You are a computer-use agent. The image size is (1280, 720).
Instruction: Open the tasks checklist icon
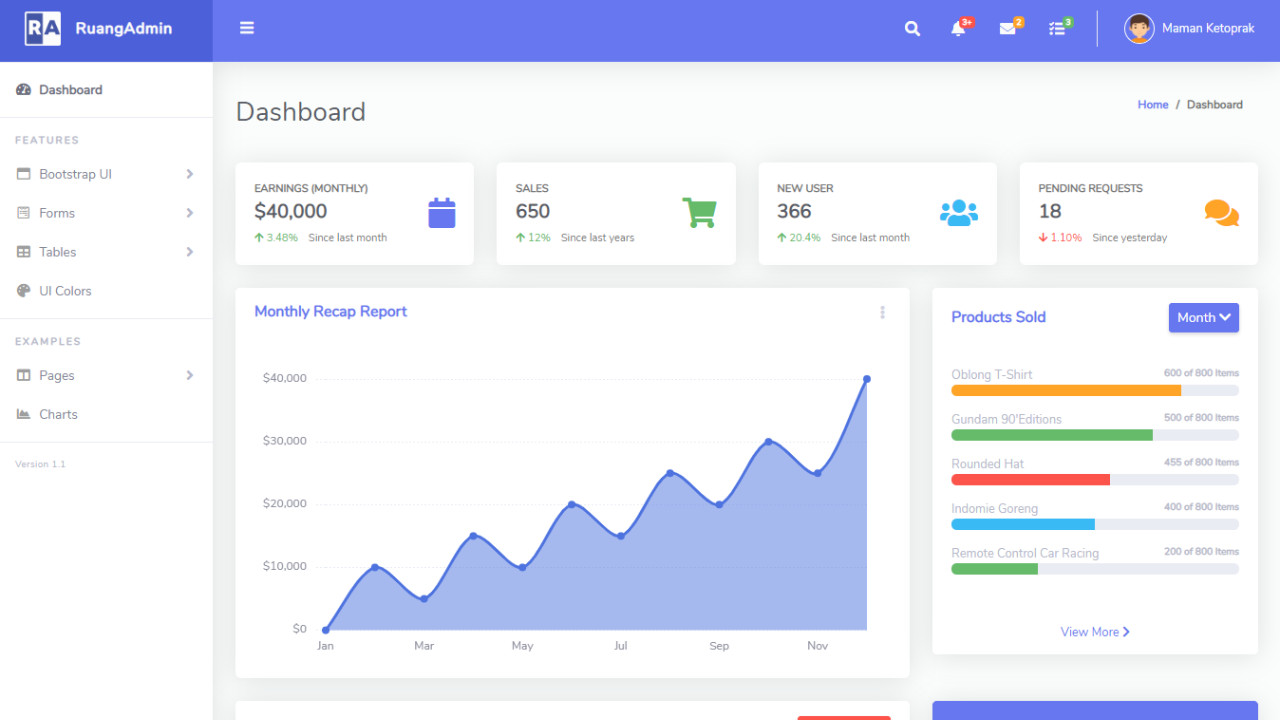1057,29
